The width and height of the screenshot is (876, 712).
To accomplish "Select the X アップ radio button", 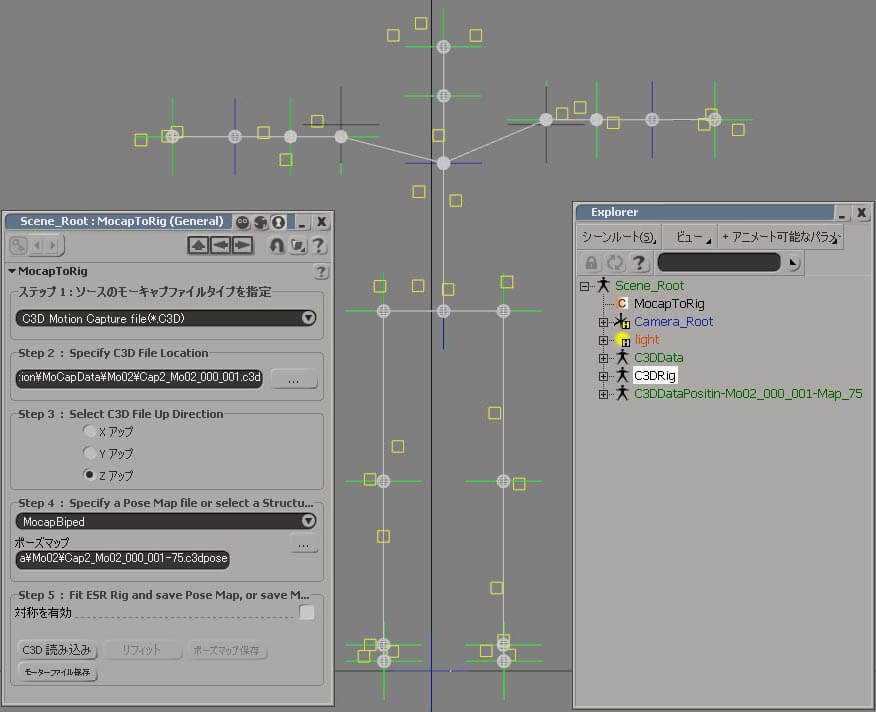I will pyautogui.click(x=90, y=431).
